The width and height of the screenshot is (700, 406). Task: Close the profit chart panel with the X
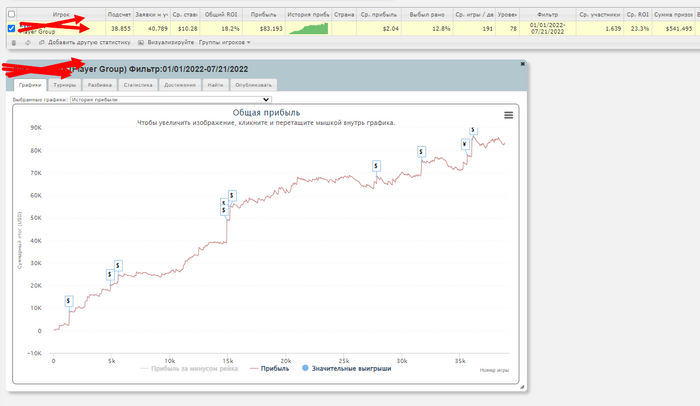pyautogui.click(x=522, y=64)
